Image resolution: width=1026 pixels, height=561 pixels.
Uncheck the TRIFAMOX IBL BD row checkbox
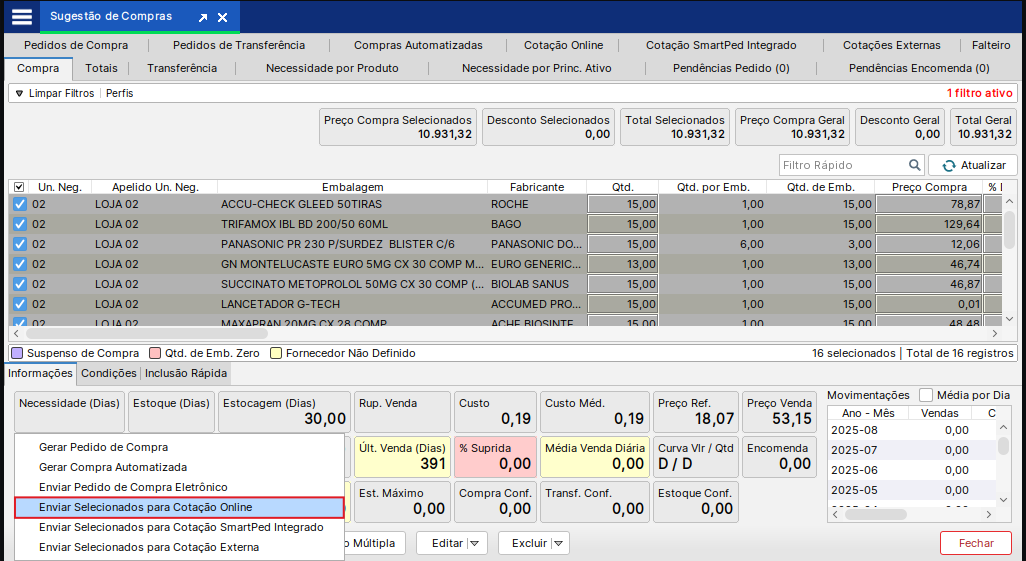(x=20, y=224)
